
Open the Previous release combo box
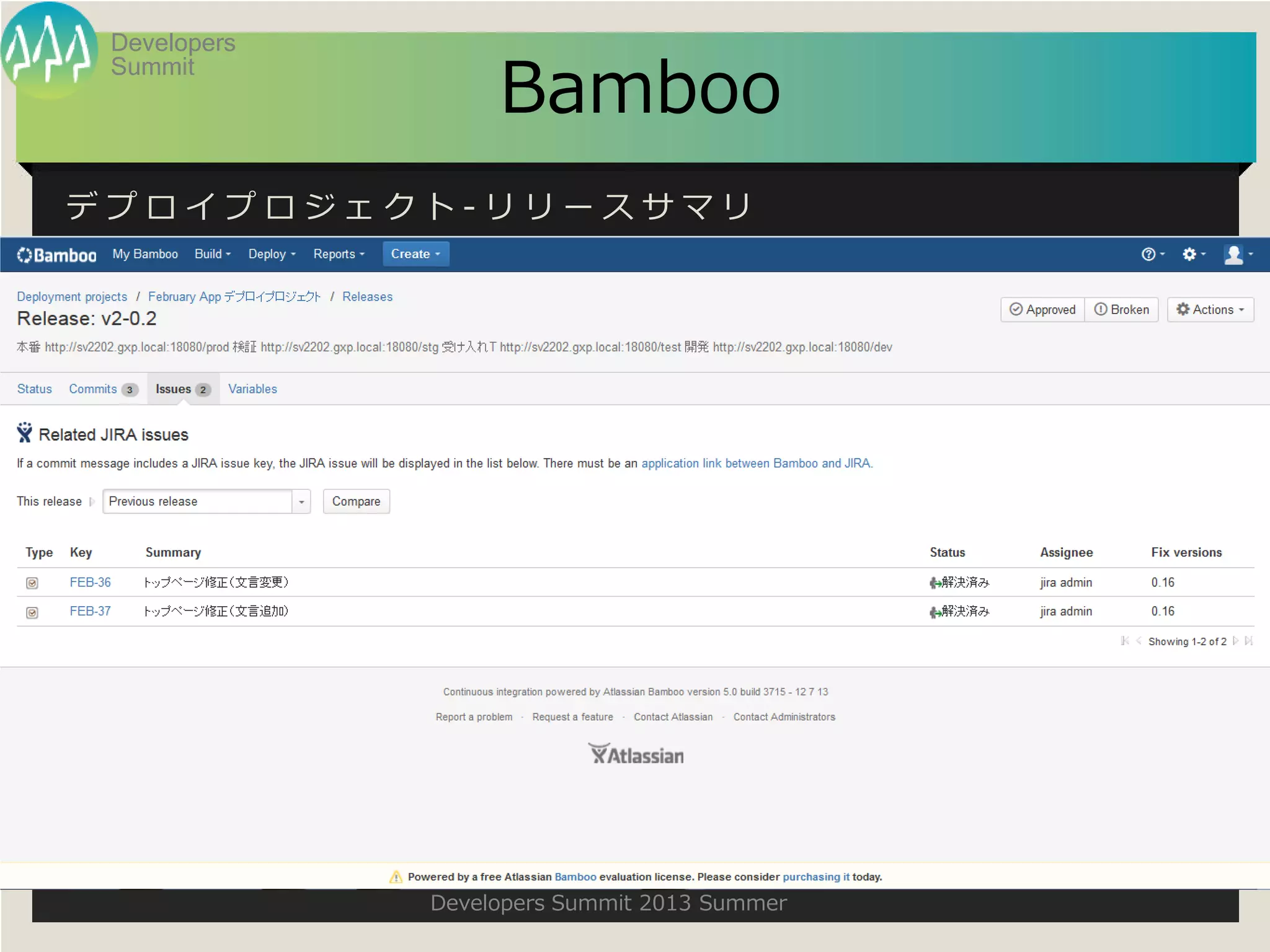(206, 501)
